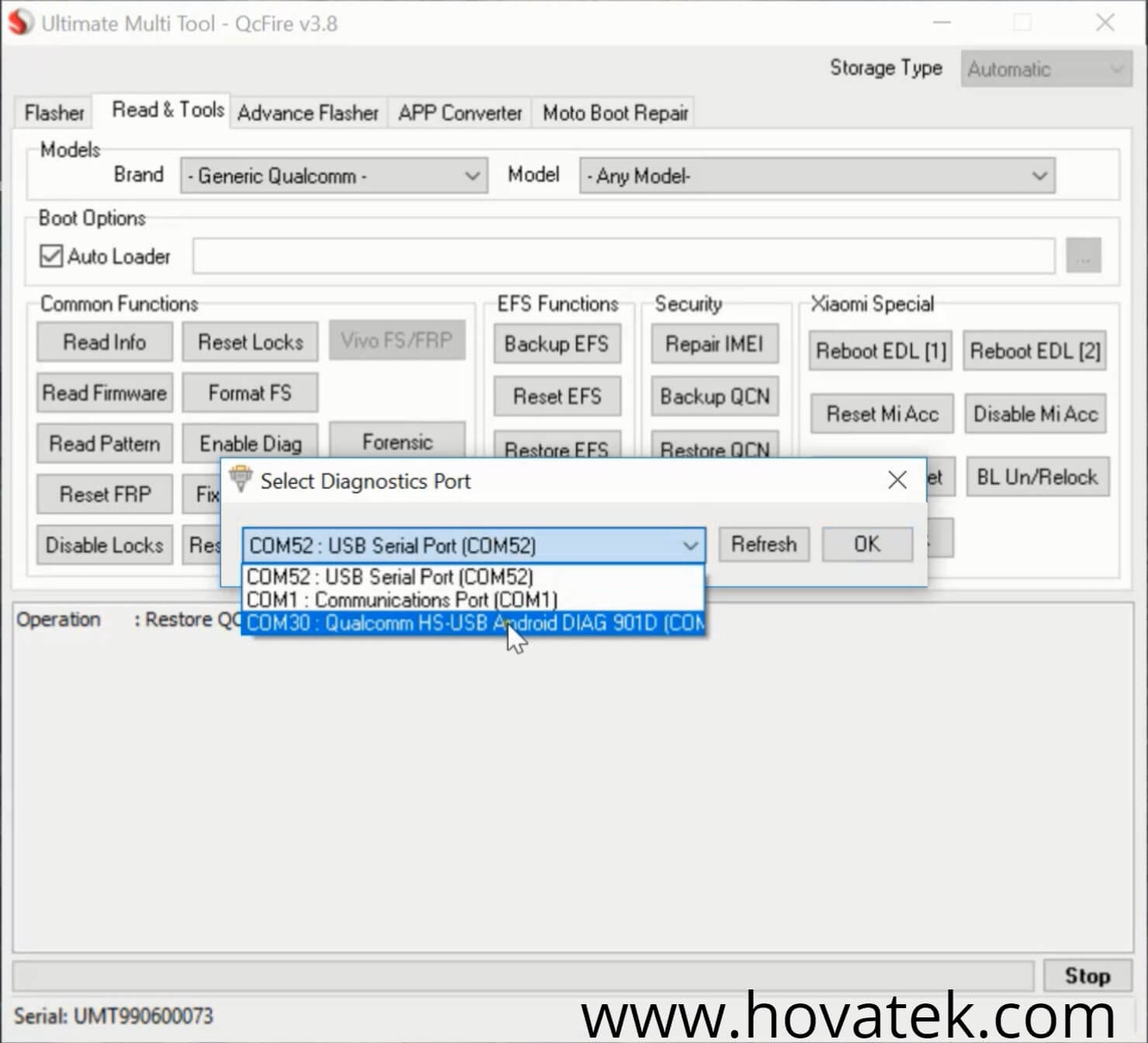Viewport: 1148px width, 1043px height.
Task: Click the BL Un/Relock button
Action: coord(1036,477)
